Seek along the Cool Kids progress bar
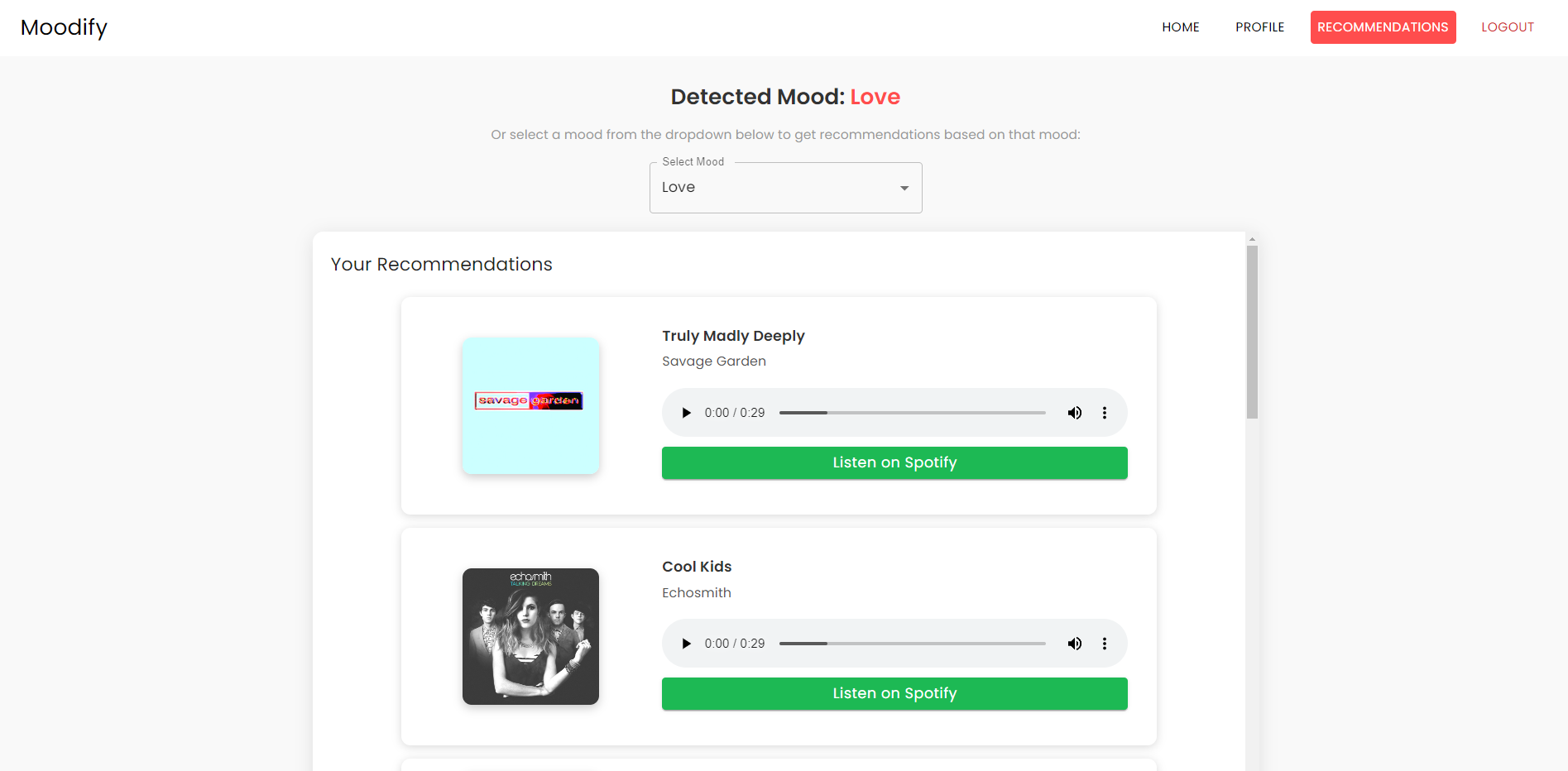Screen dimensions: 1568x771 [913, 644]
